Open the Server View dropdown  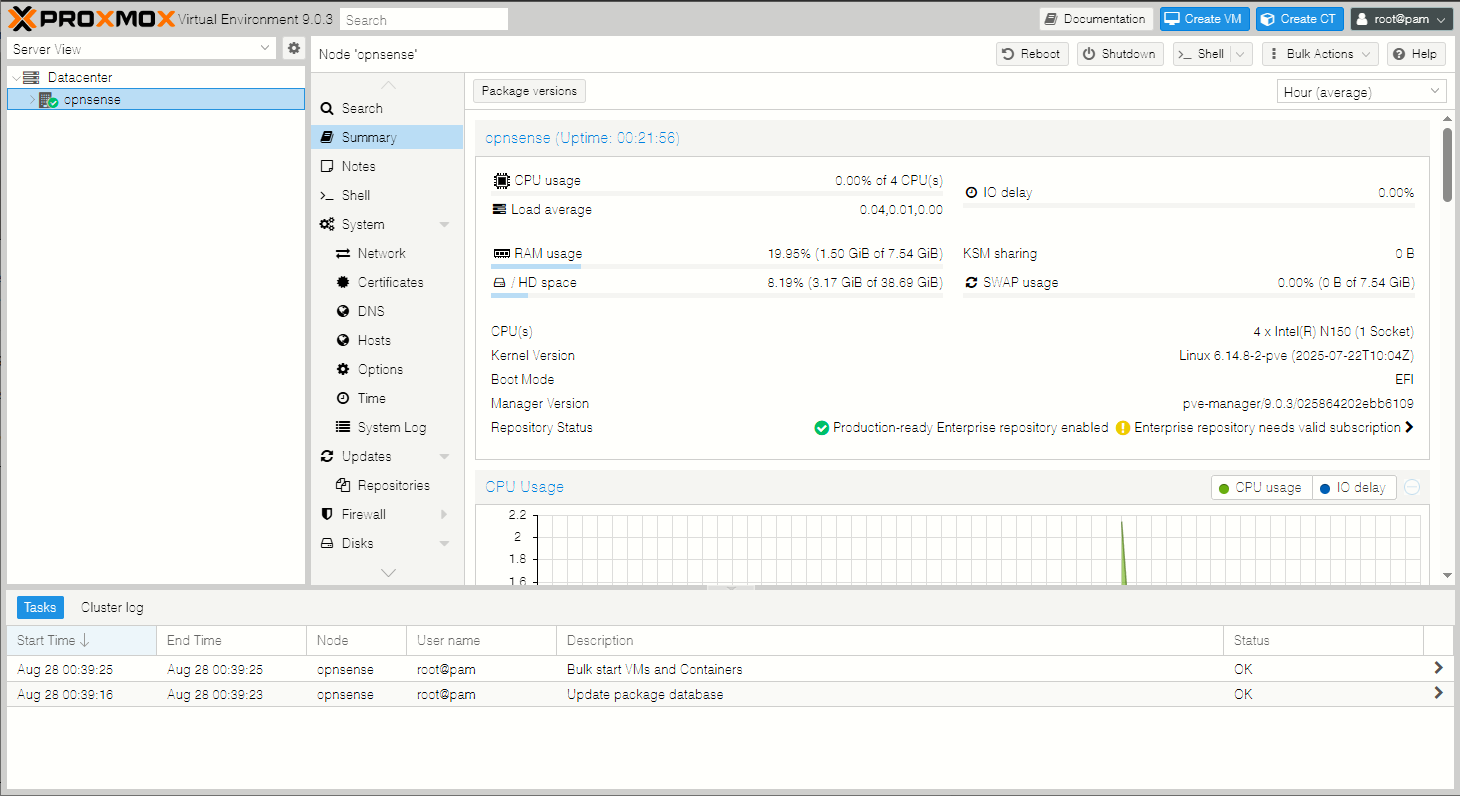pos(265,48)
